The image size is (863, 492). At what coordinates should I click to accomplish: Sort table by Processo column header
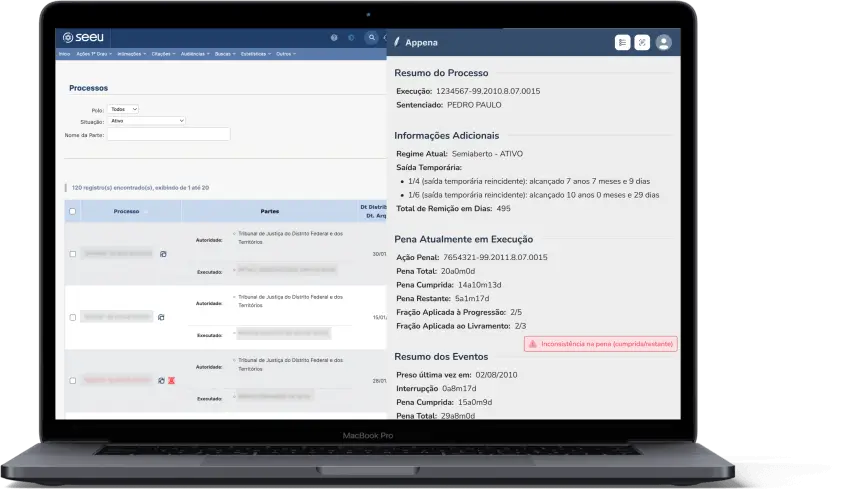[127, 212]
